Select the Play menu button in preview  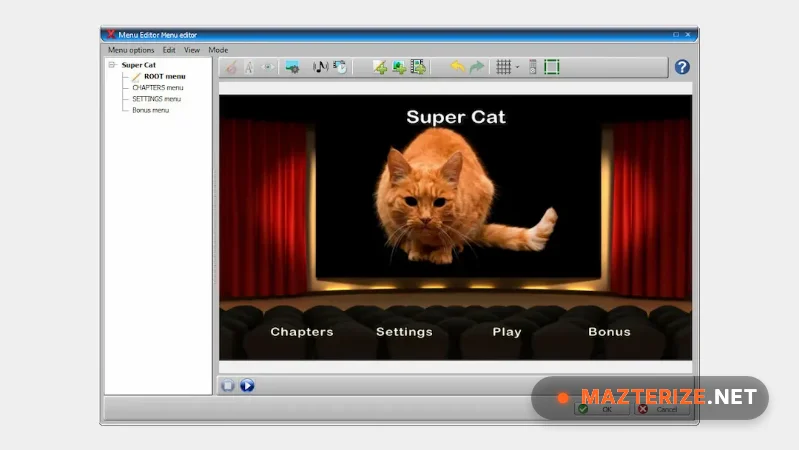click(507, 332)
